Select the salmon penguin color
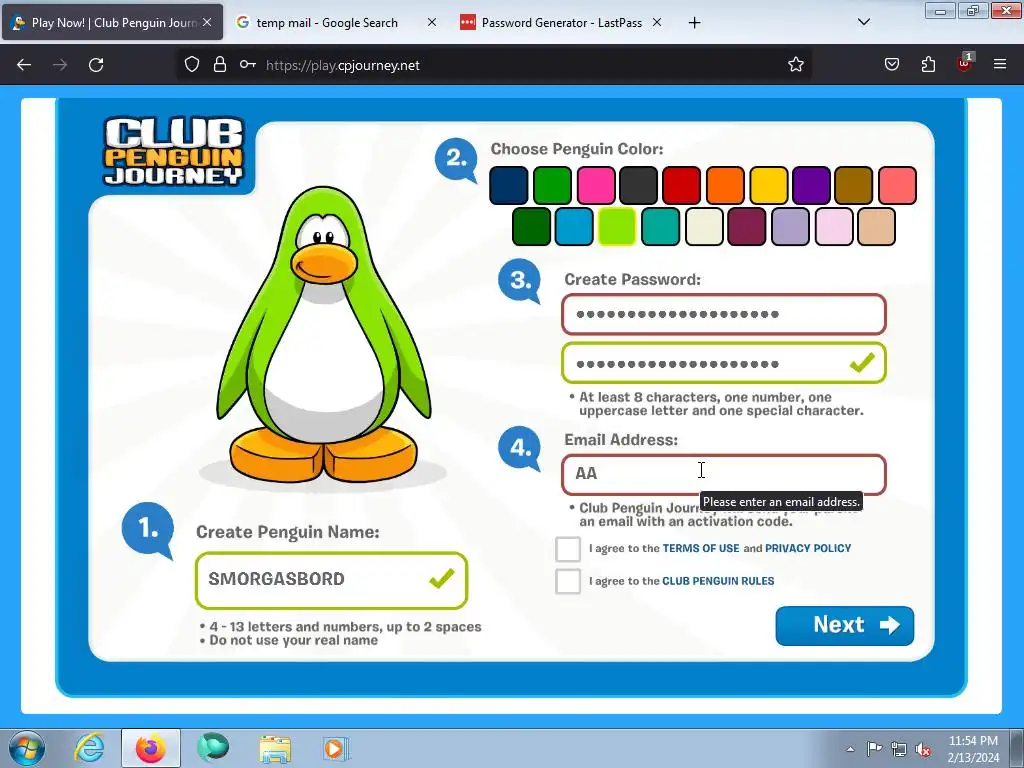 pyautogui.click(x=897, y=185)
